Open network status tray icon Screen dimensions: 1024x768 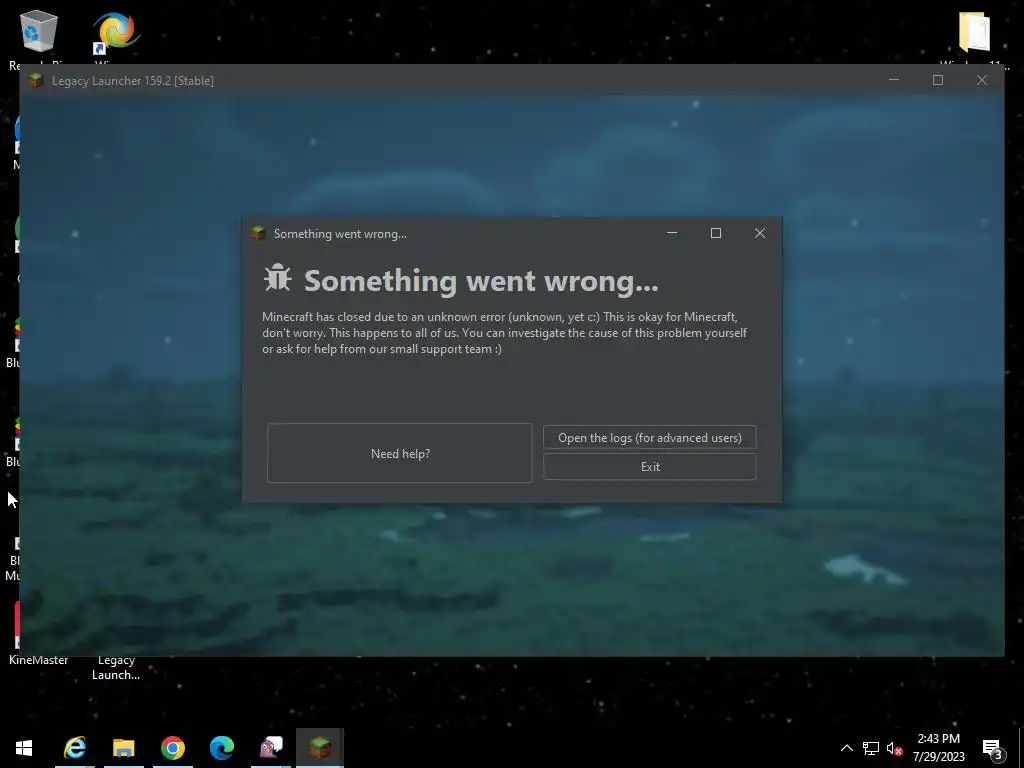coord(871,748)
